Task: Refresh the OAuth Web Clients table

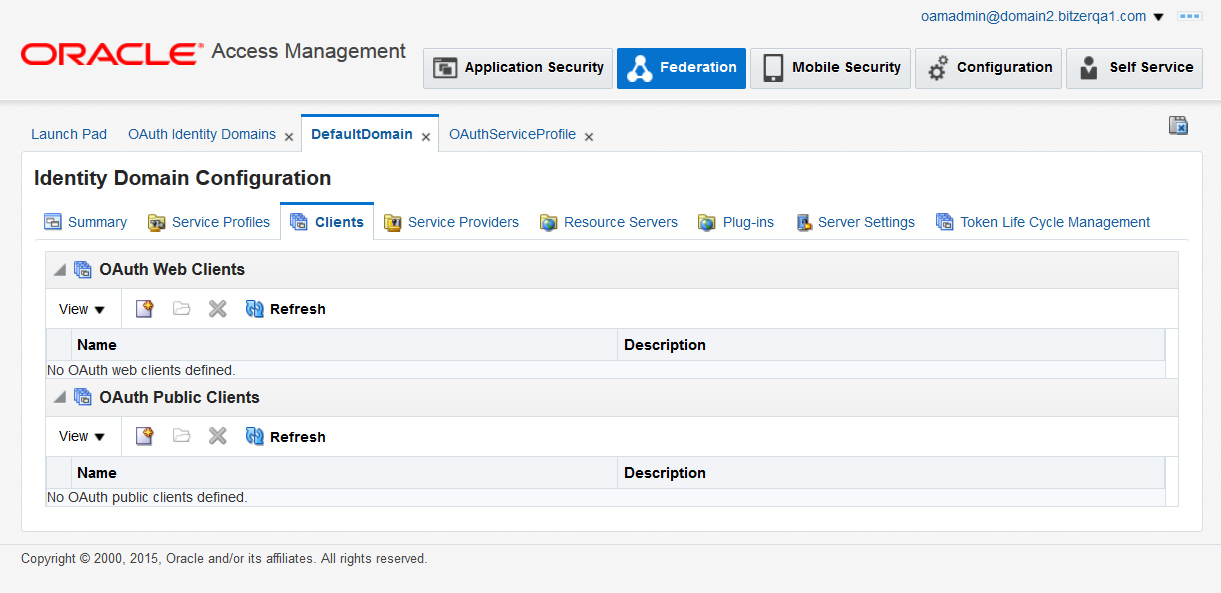Action: point(286,309)
